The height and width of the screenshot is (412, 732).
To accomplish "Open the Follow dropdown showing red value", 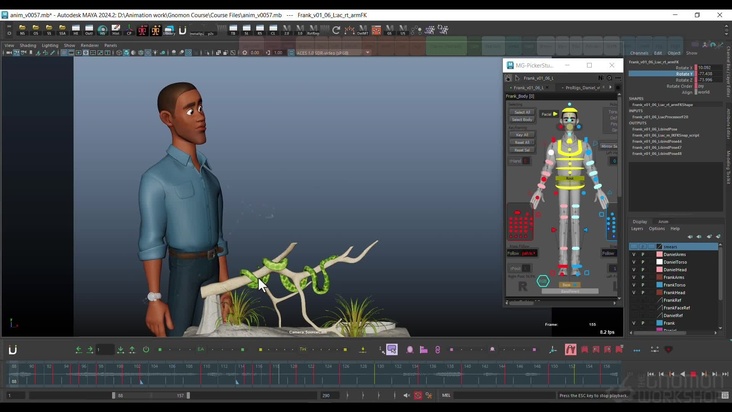I will coord(522,253).
